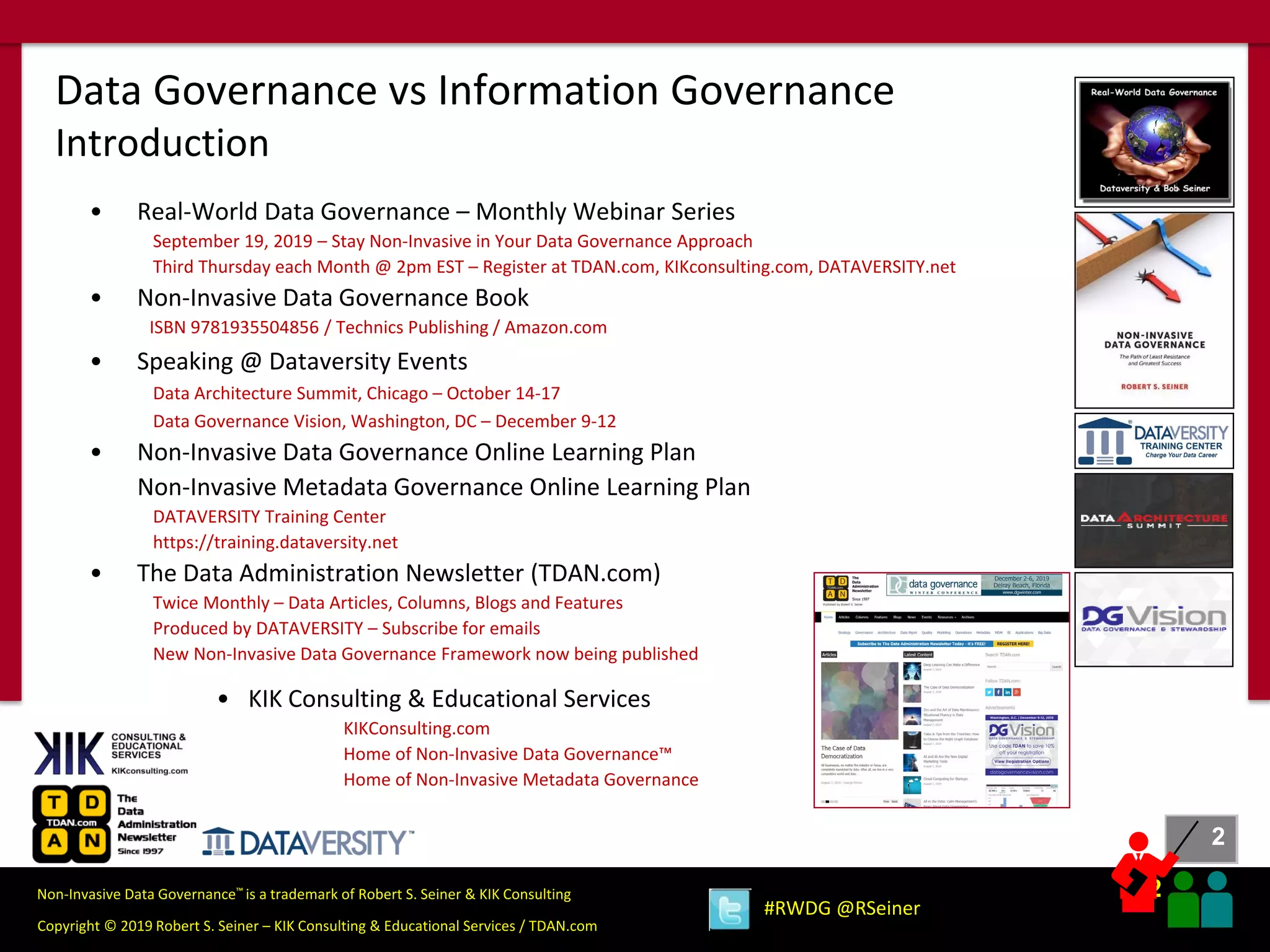Open the KIKConsulting.com link

pos(417,728)
